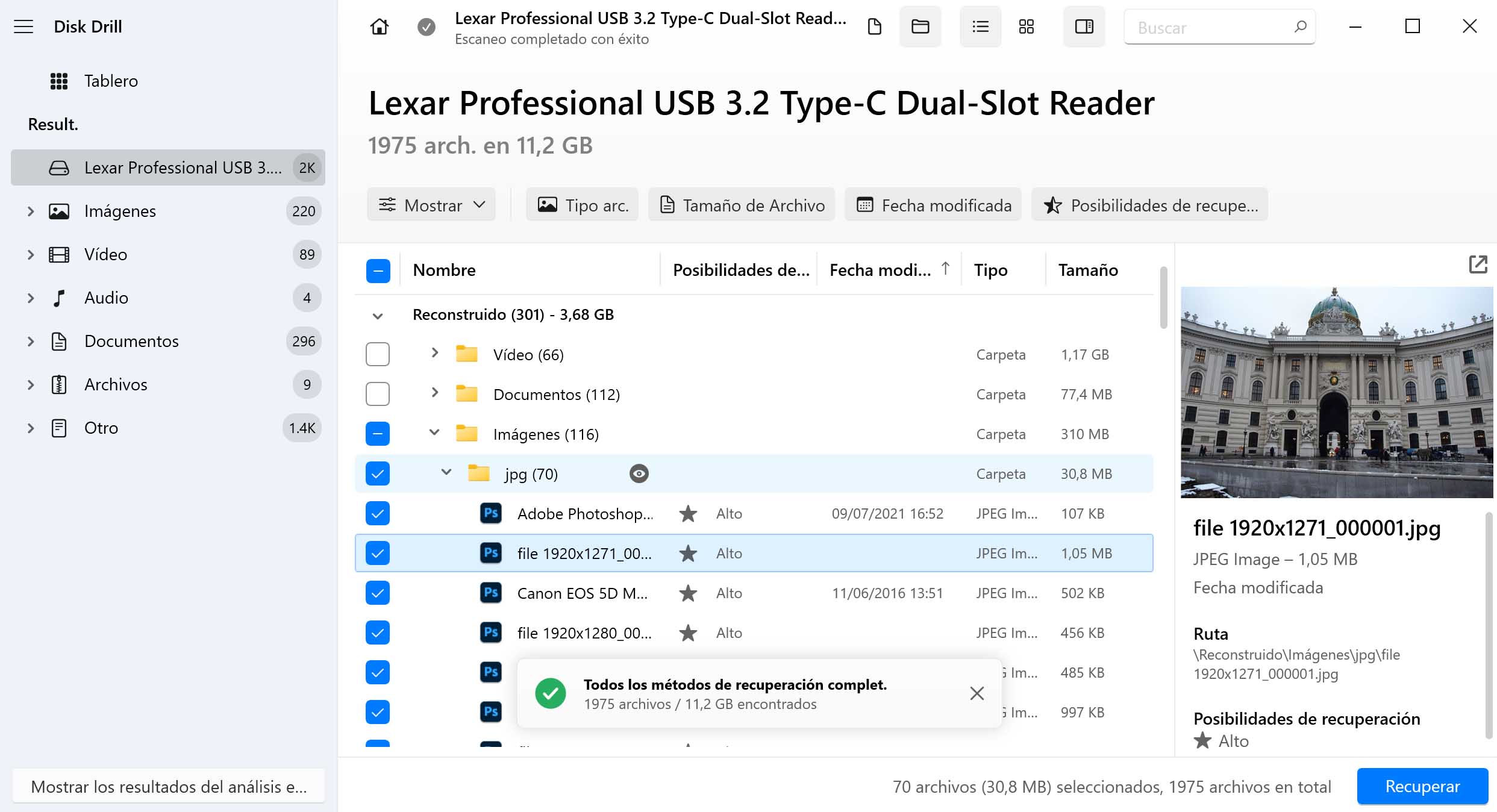
Task: Select grid thumbnails view icon
Action: (x=1026, y=27)
